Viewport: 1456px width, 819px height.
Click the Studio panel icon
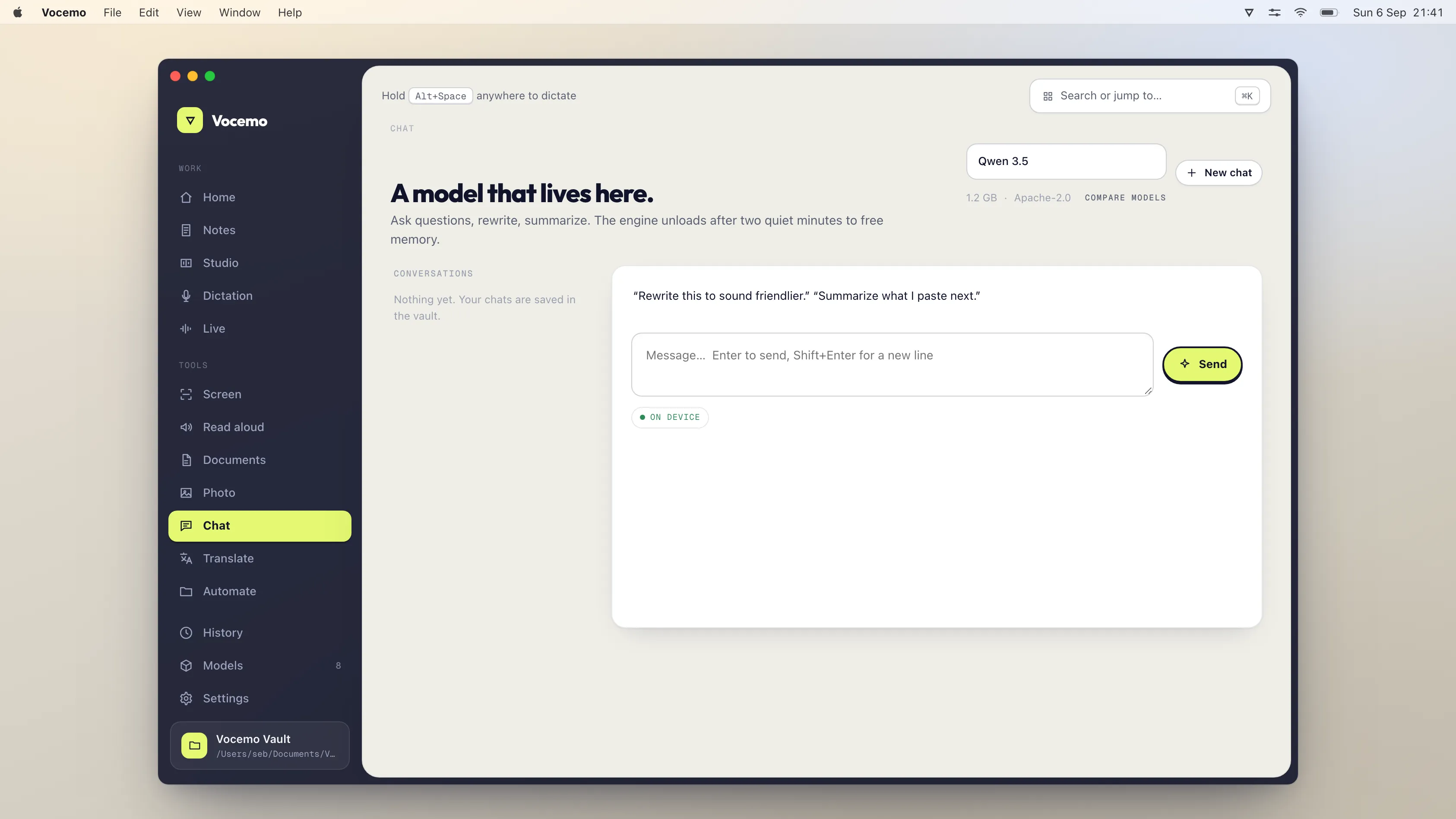(186, 263)
